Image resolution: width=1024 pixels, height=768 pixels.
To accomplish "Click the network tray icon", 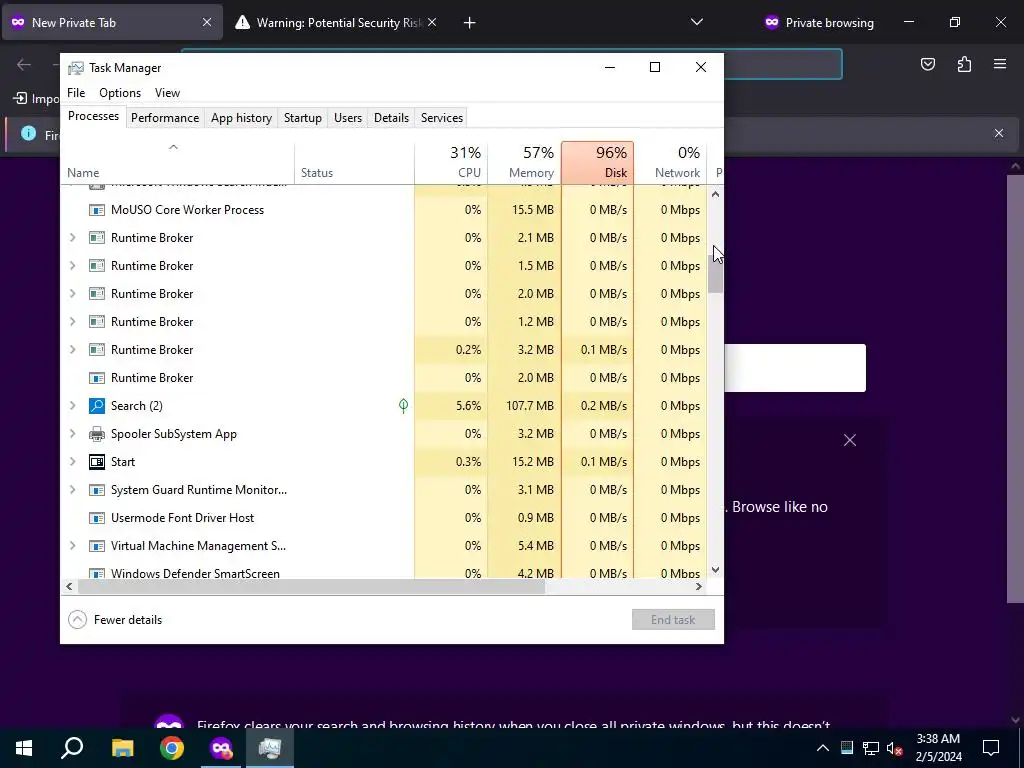I will [871, 748].
